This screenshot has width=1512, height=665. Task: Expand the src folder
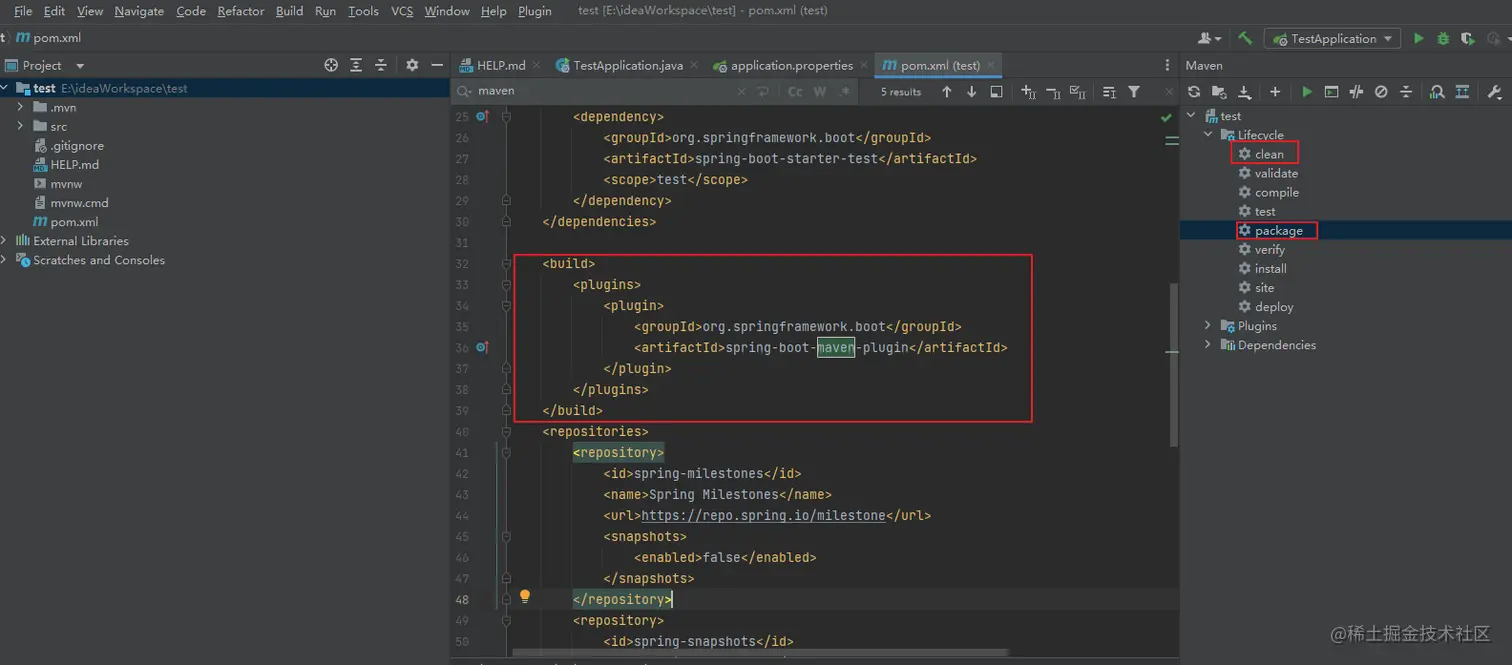[x=20, y=126]
